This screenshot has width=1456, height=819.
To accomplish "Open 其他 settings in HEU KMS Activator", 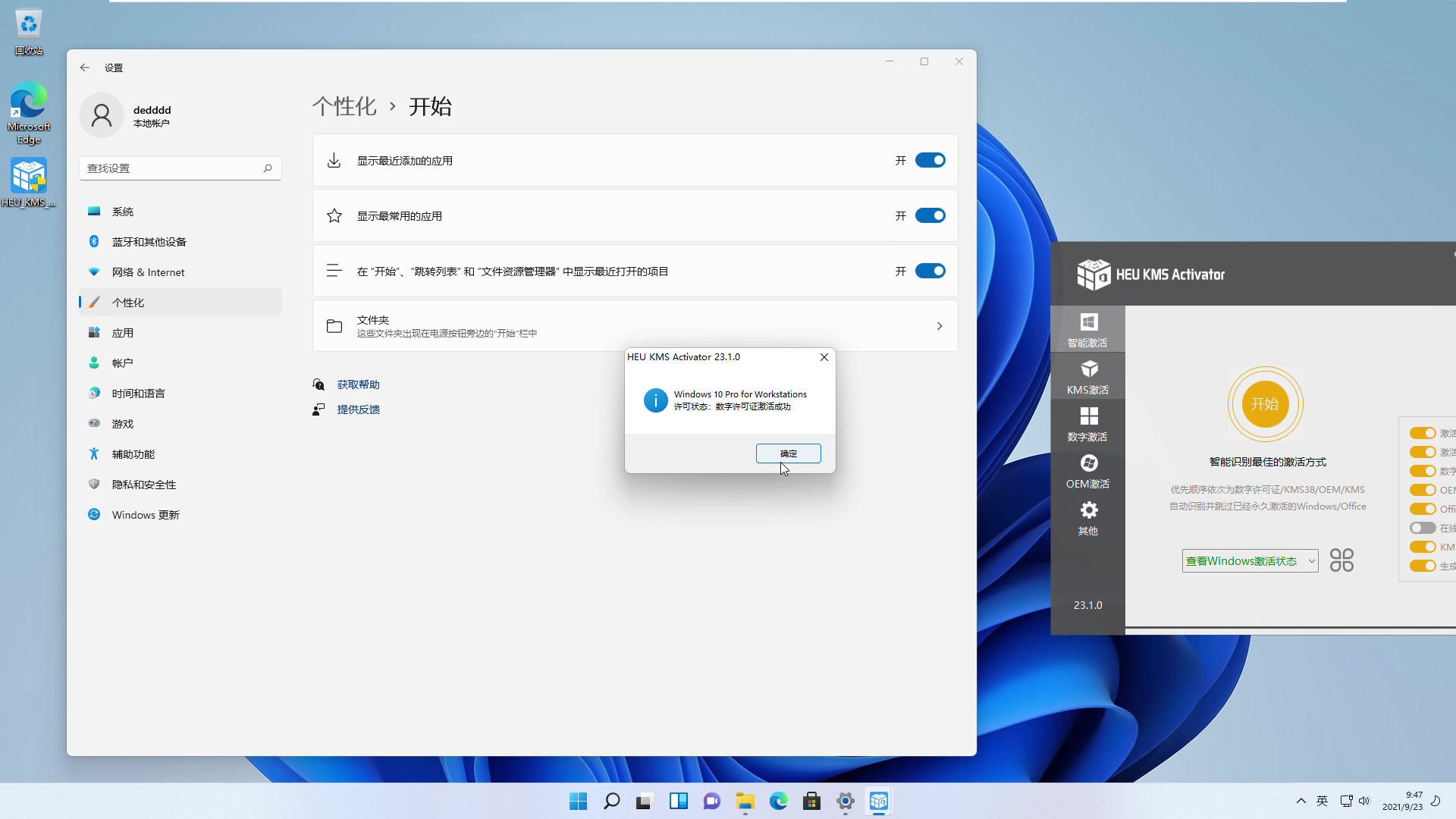I will click(x=1087, y=519).
